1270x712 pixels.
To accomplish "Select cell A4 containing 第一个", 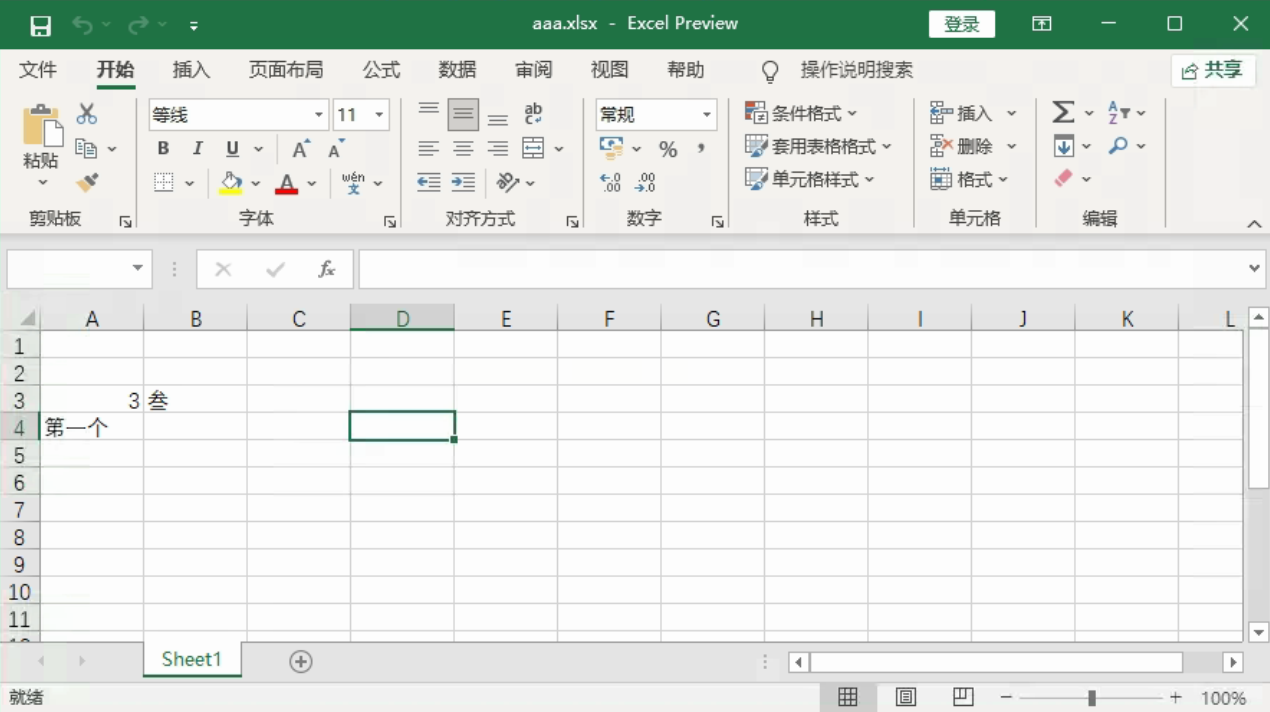I will point(91,427).
